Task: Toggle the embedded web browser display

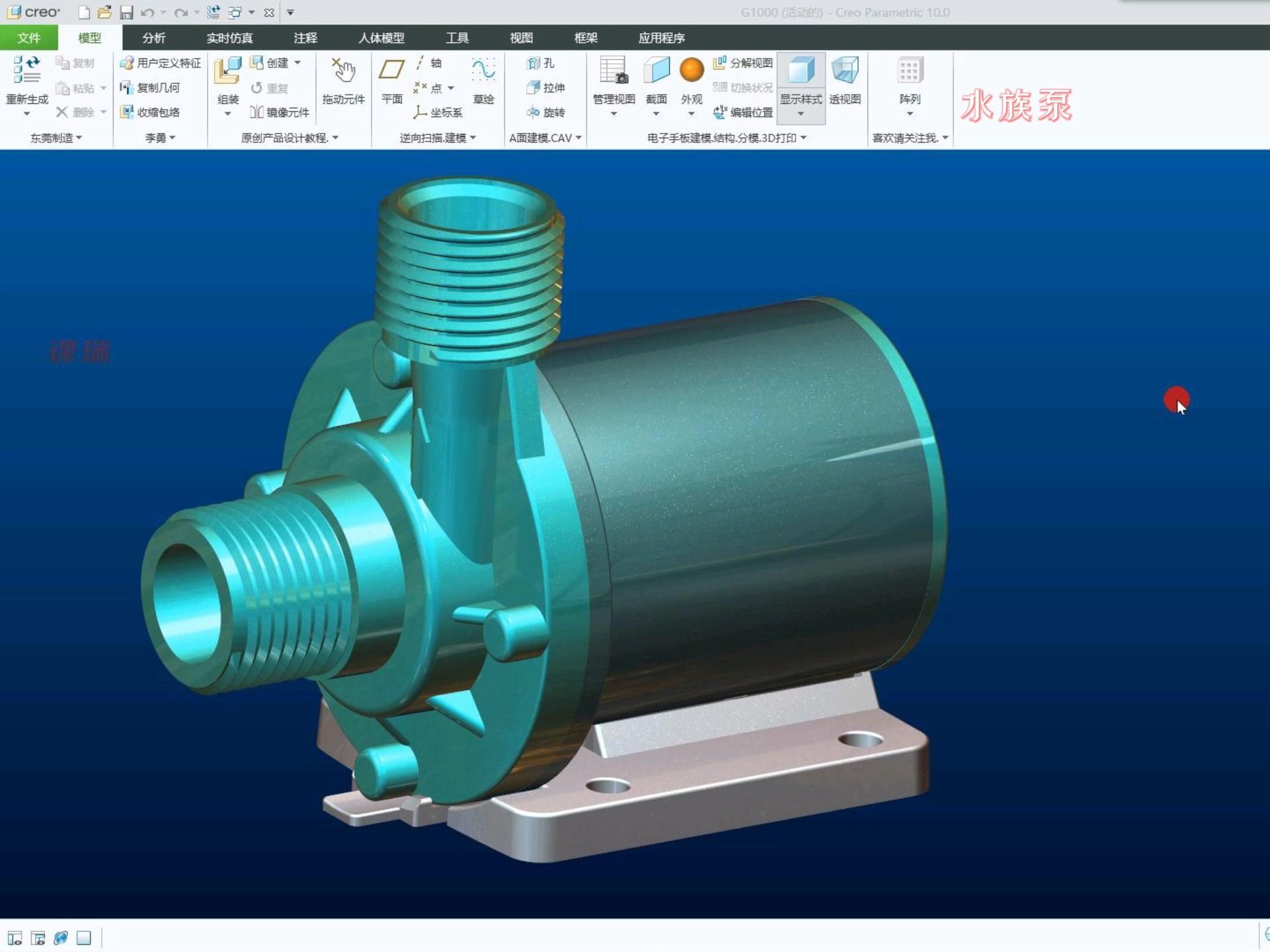Action: [61, 938]
